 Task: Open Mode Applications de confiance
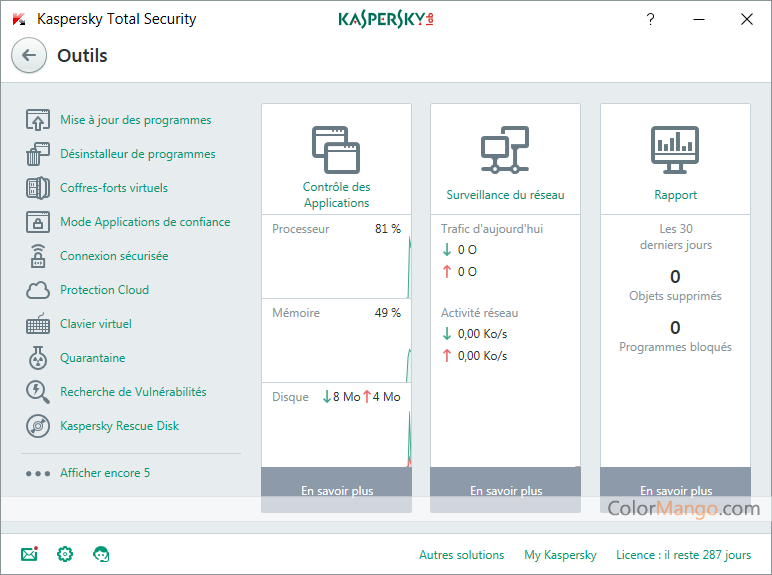[145, 222]
